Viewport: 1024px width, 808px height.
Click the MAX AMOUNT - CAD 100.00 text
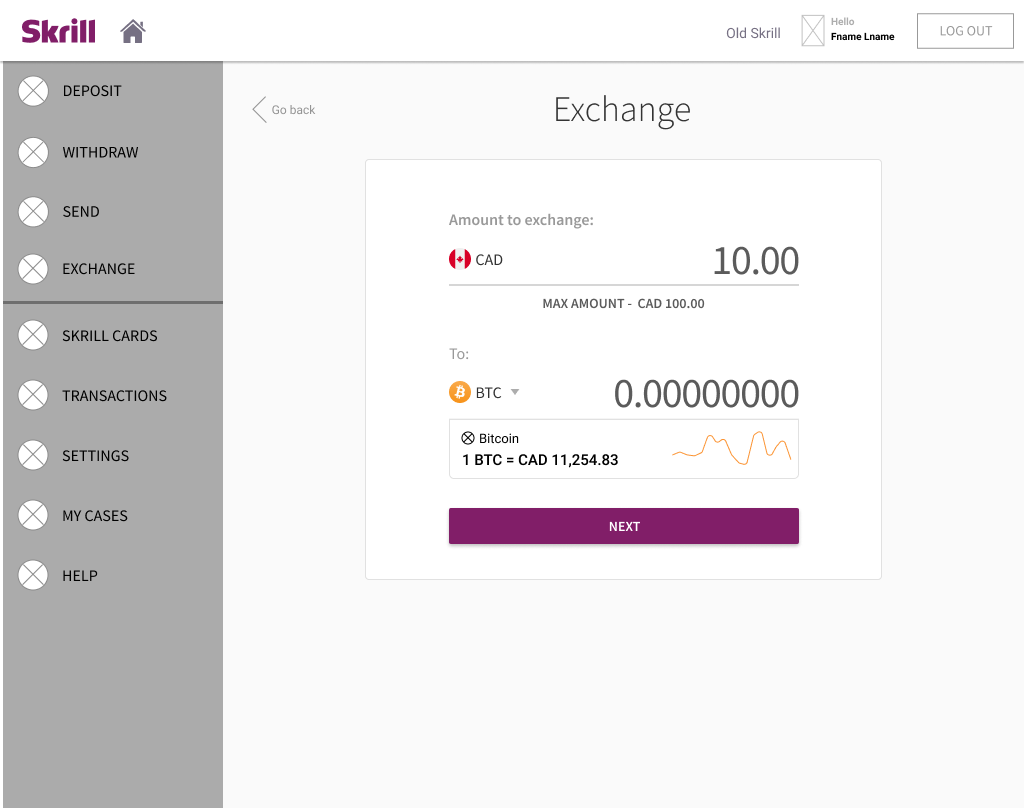(x=623, y=304)
